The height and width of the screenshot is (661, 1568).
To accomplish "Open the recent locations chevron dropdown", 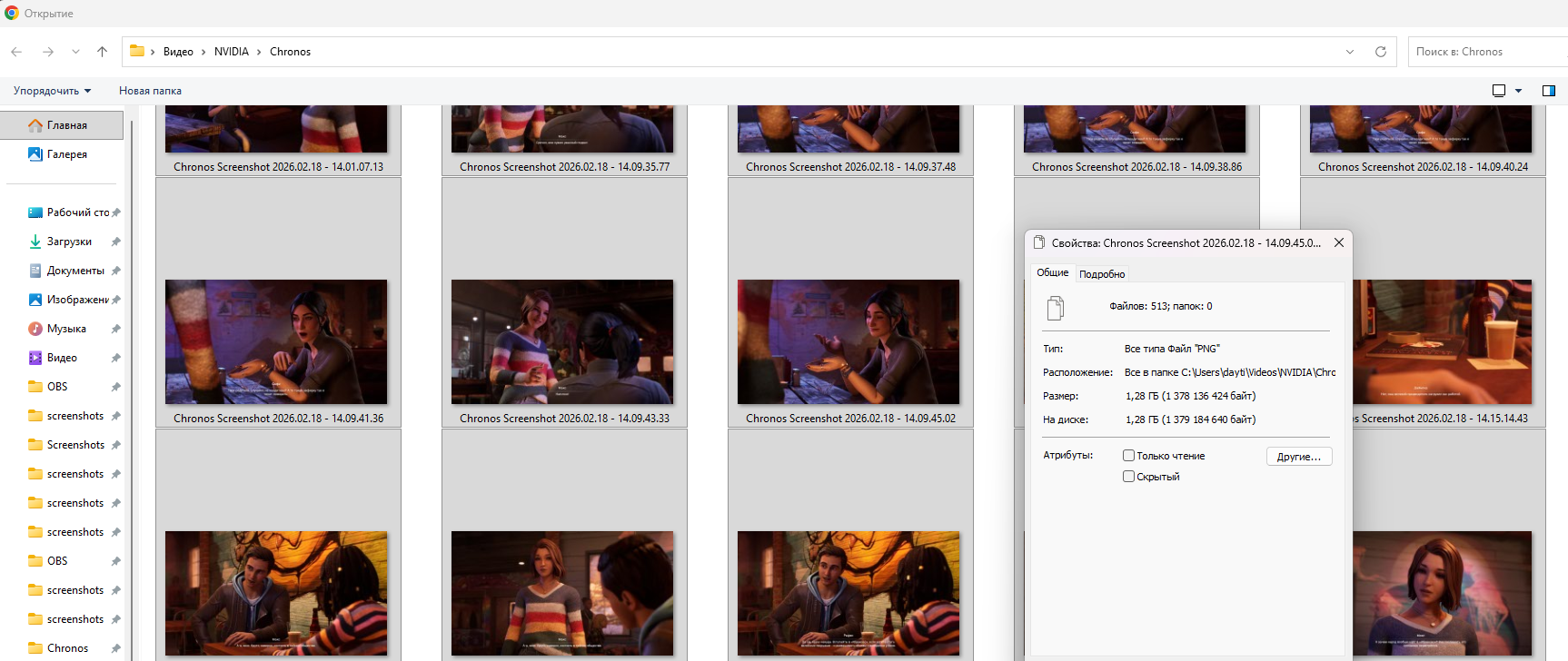I will click(75, 52).
